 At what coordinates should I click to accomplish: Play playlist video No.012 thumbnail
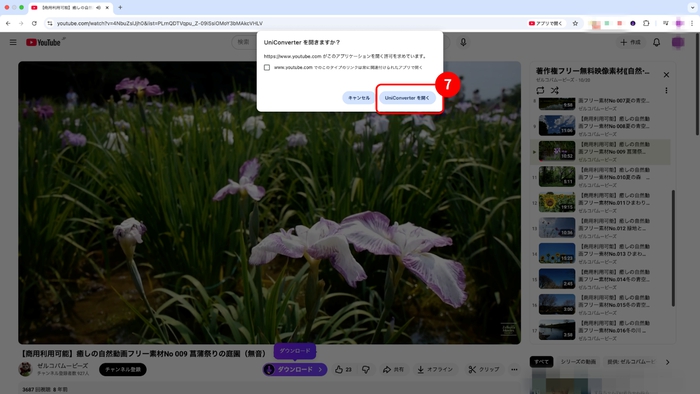click(557, 228)
